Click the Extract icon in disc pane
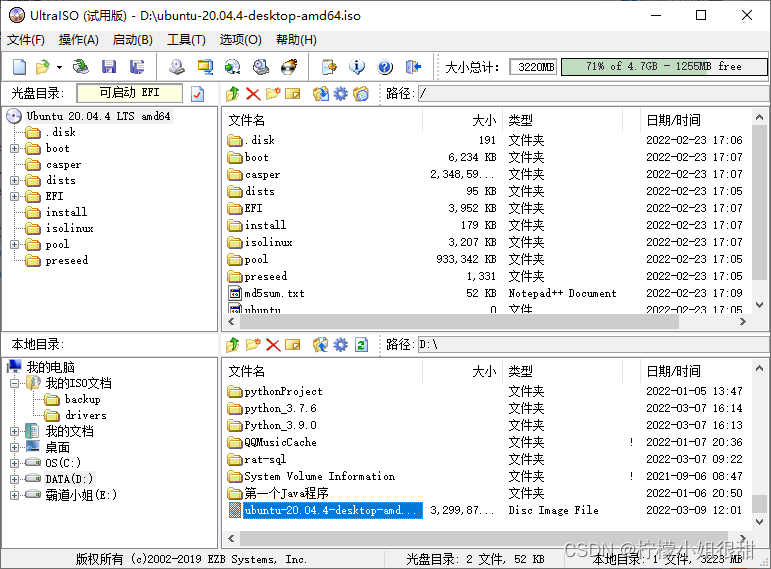The height and width of the screenshot is (569, 771). (321, 93)
